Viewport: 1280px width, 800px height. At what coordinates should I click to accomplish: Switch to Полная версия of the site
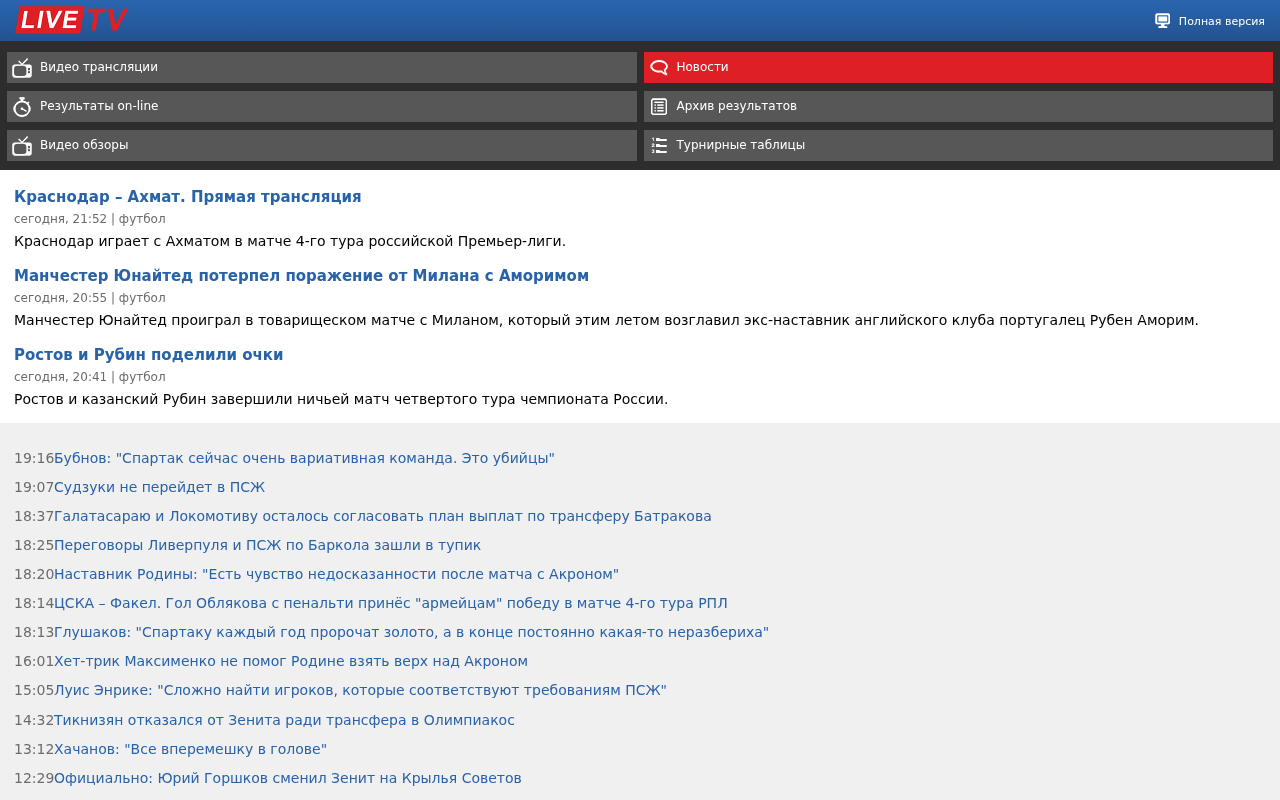(1221, 21)
